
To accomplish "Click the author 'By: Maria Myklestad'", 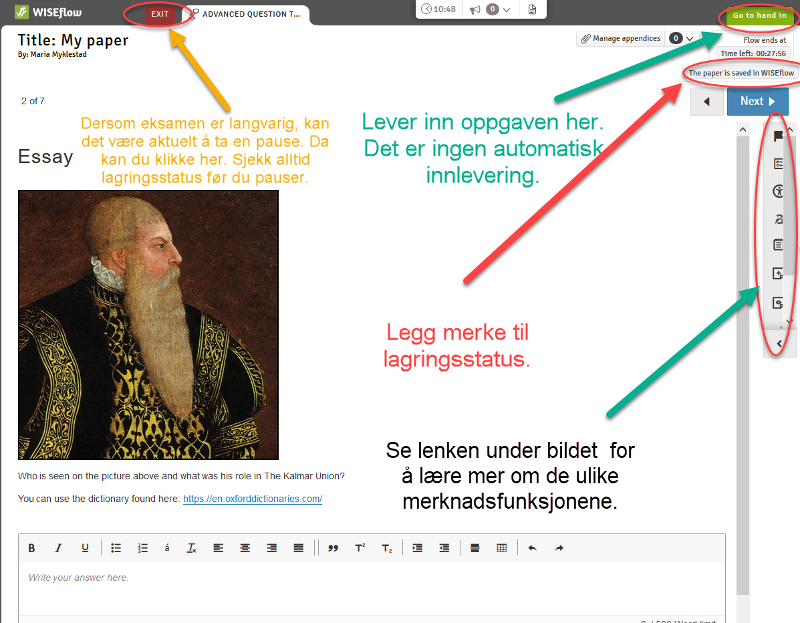I will click(52, 54).
